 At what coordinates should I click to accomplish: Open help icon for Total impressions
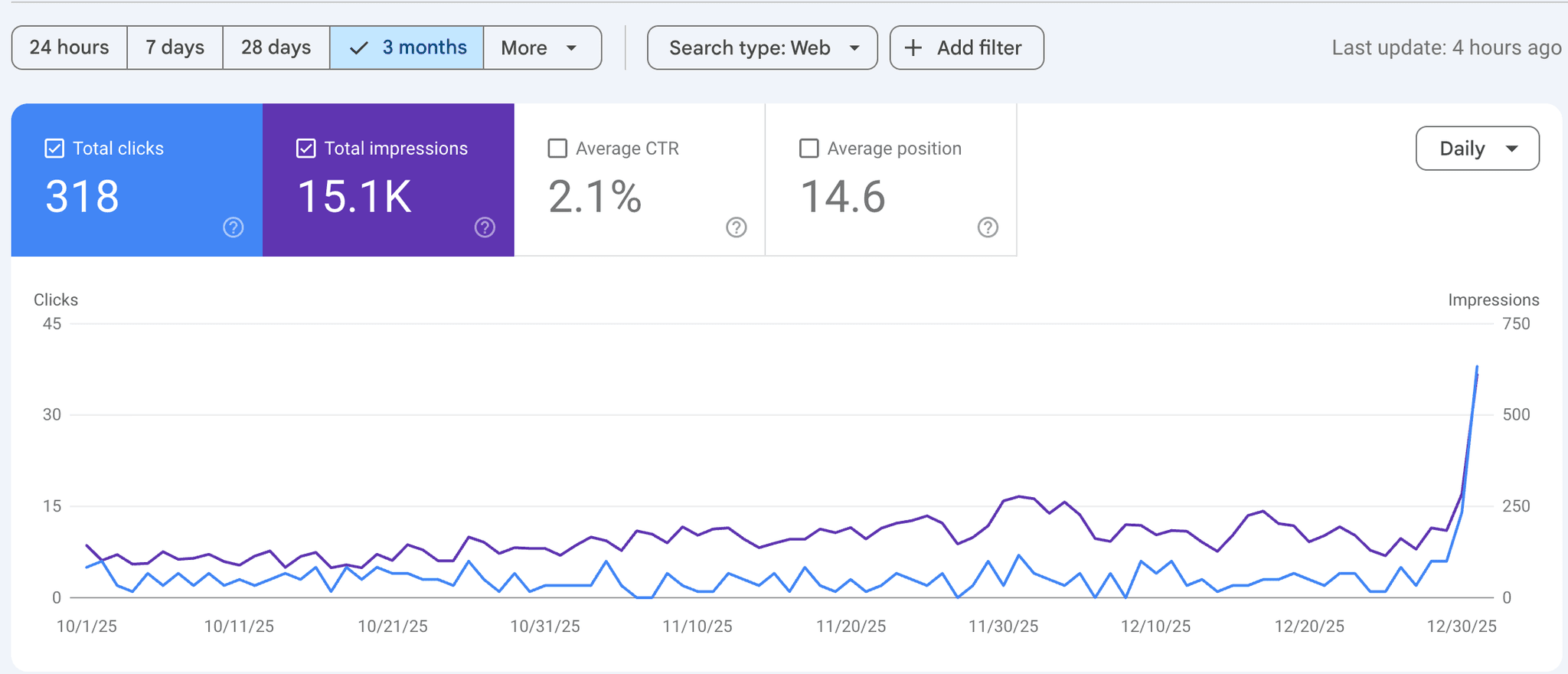[x=485, y=227]
